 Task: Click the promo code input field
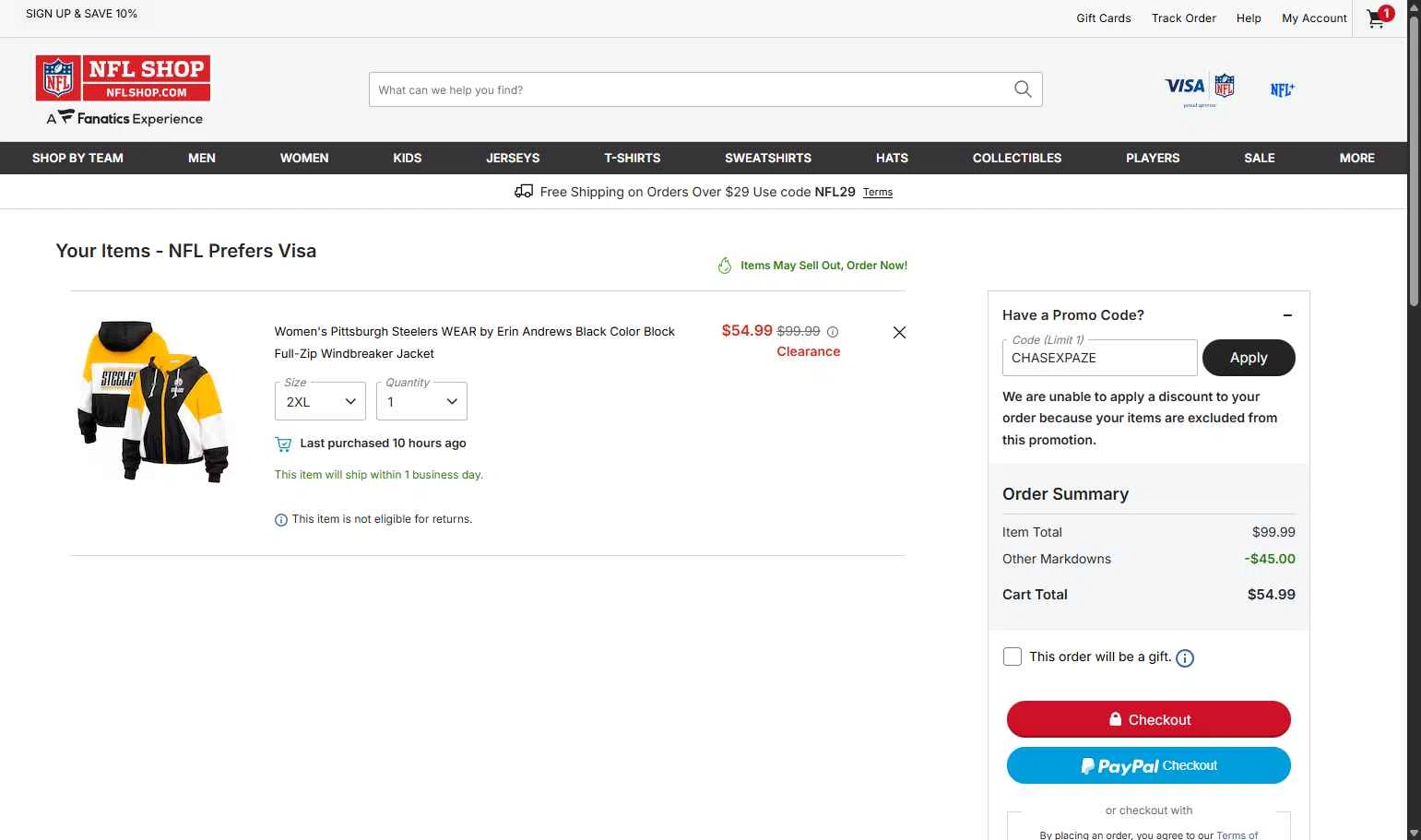click(1099, 358)
